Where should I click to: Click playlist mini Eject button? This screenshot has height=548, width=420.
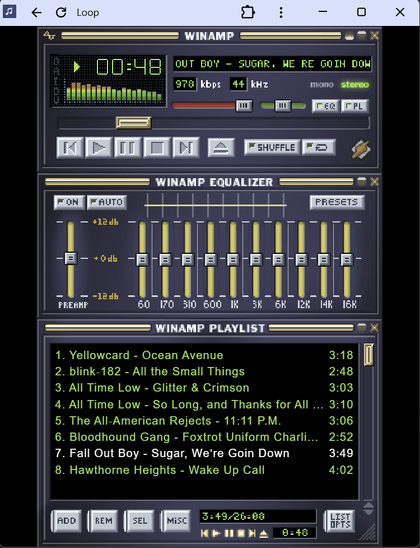click(264, 533)
